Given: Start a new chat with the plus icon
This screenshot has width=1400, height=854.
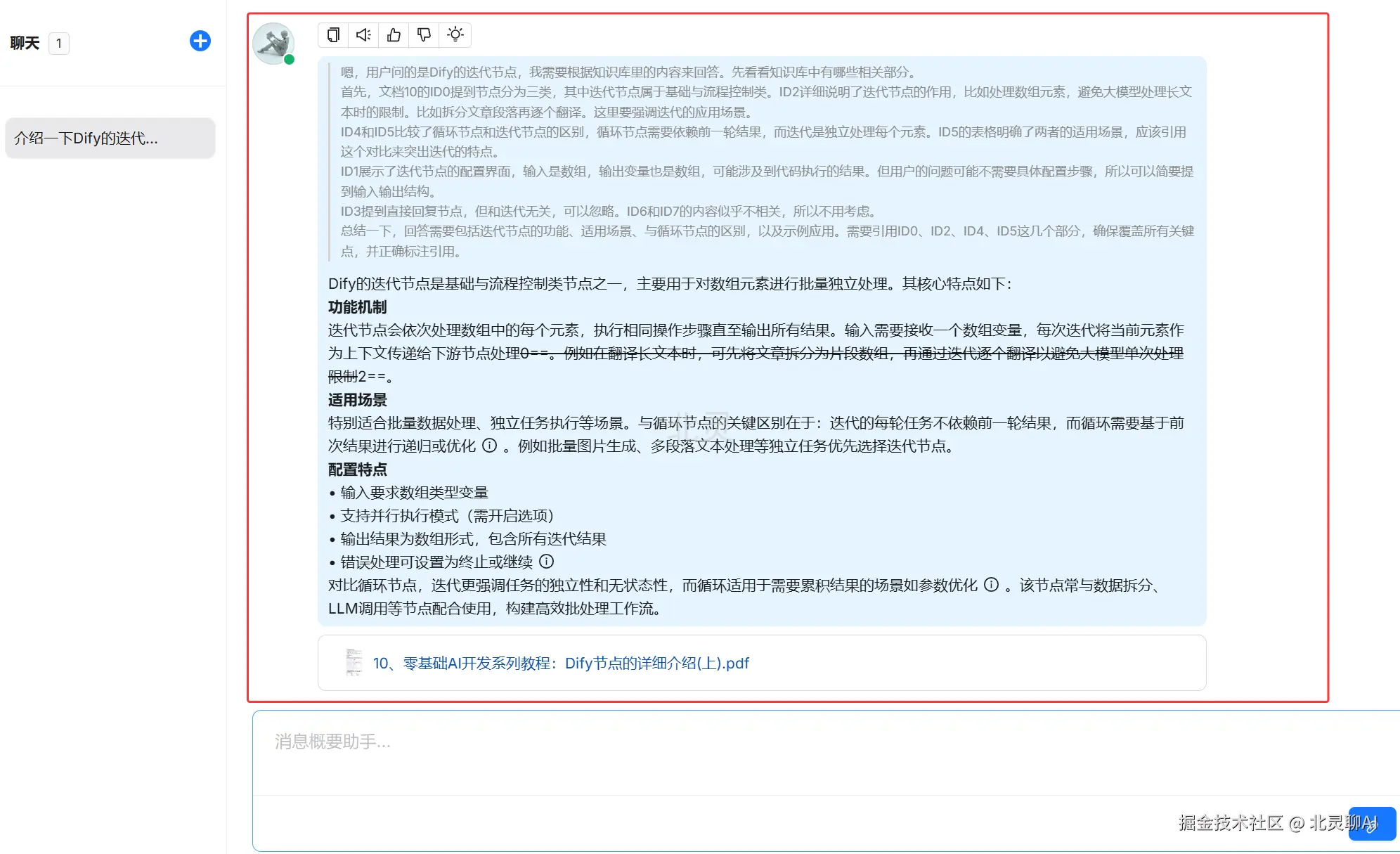Looking at the screenshot, I should 200,41.
